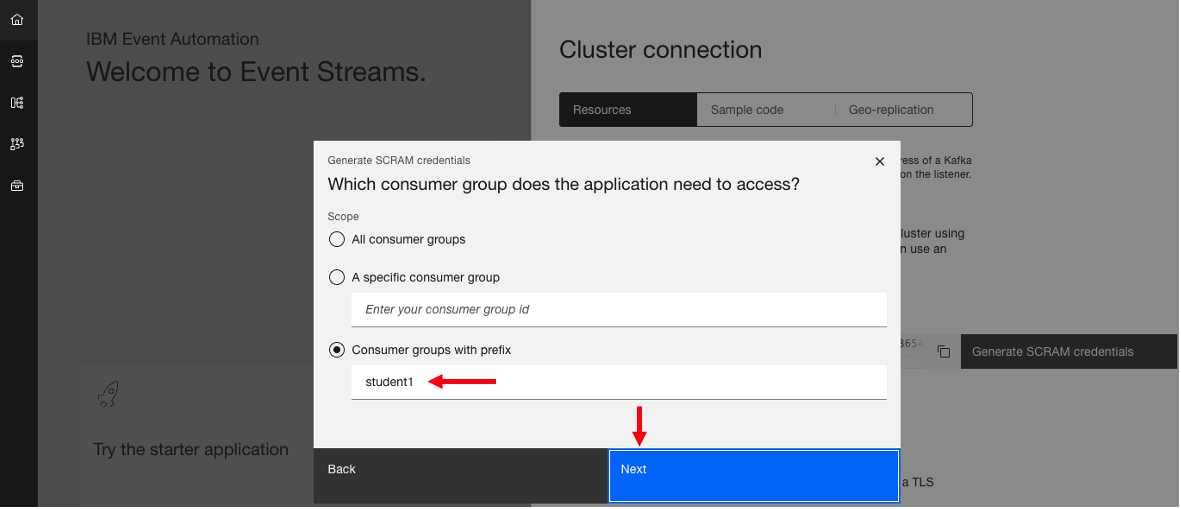Screen dimensions: 1181x509
Task: Select All consumer groups radio option
Action: (x=337, y=240)
